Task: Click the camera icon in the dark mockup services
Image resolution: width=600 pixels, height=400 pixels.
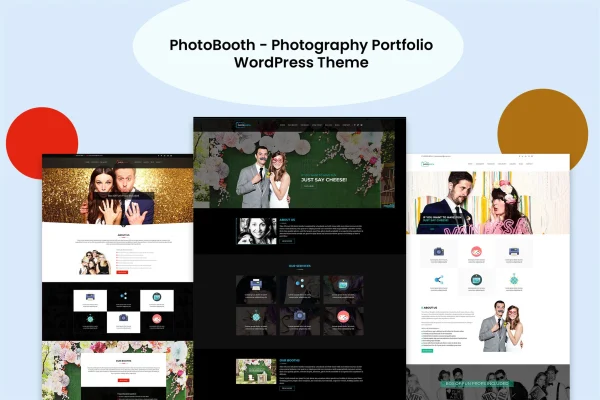Action: click(x=300, y=315)
